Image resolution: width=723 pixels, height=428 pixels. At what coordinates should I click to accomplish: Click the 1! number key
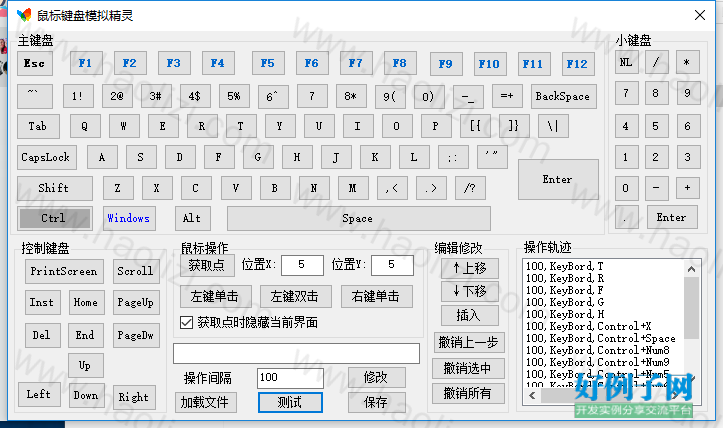pyautogui.click(x=78, y=96)
